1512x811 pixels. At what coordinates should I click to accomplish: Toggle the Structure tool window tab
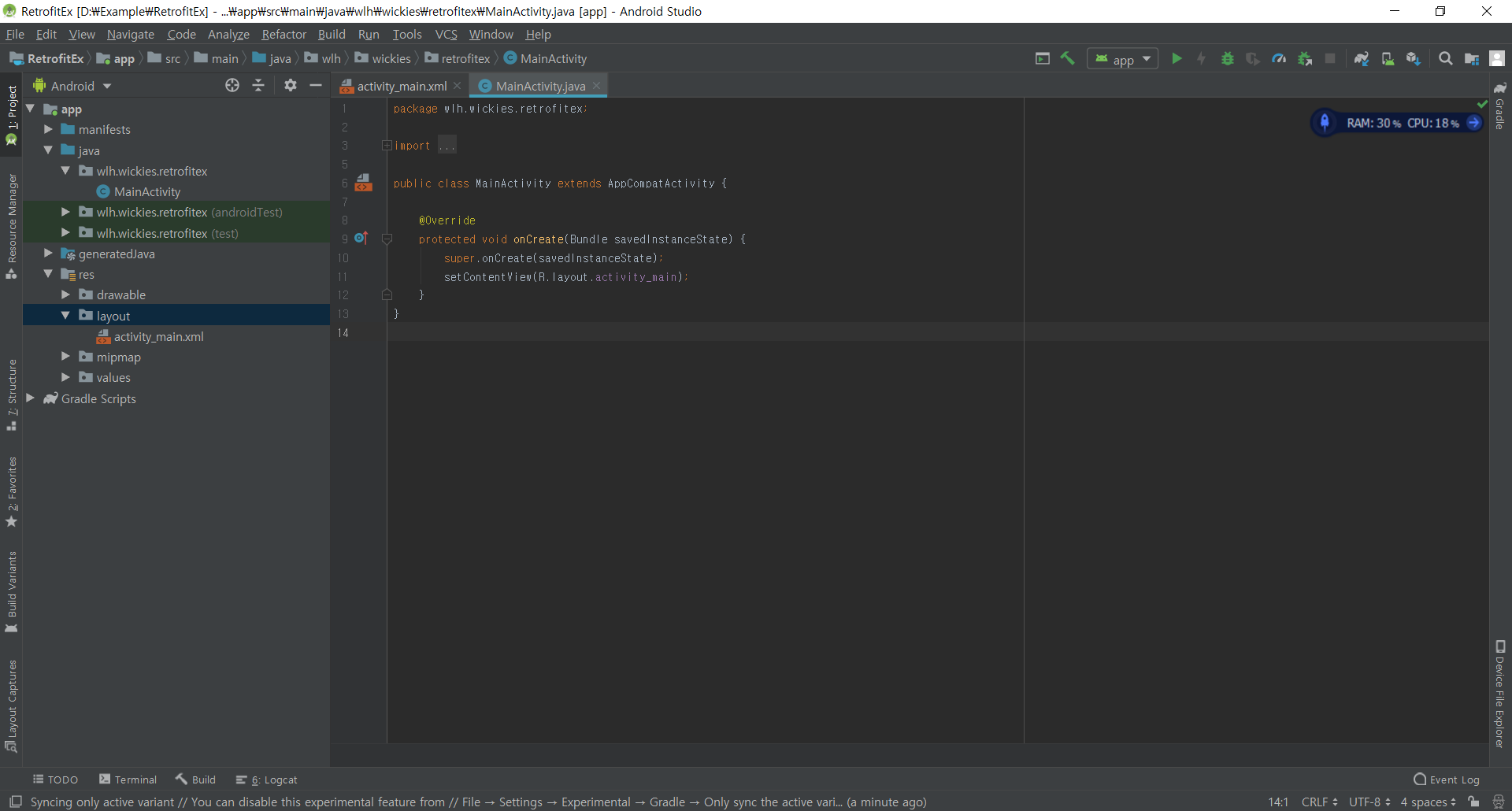click(12, 394)
